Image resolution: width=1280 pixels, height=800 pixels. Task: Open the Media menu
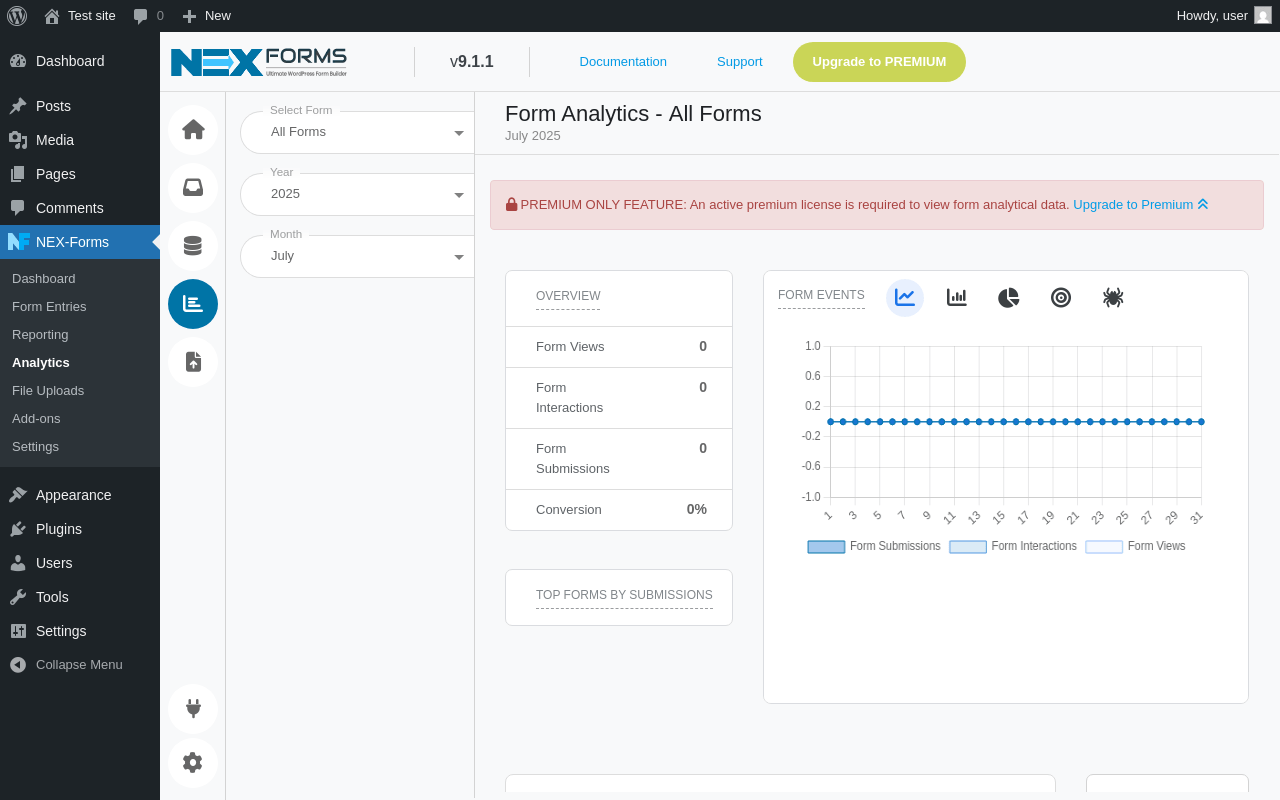click(x=80, y=140)
